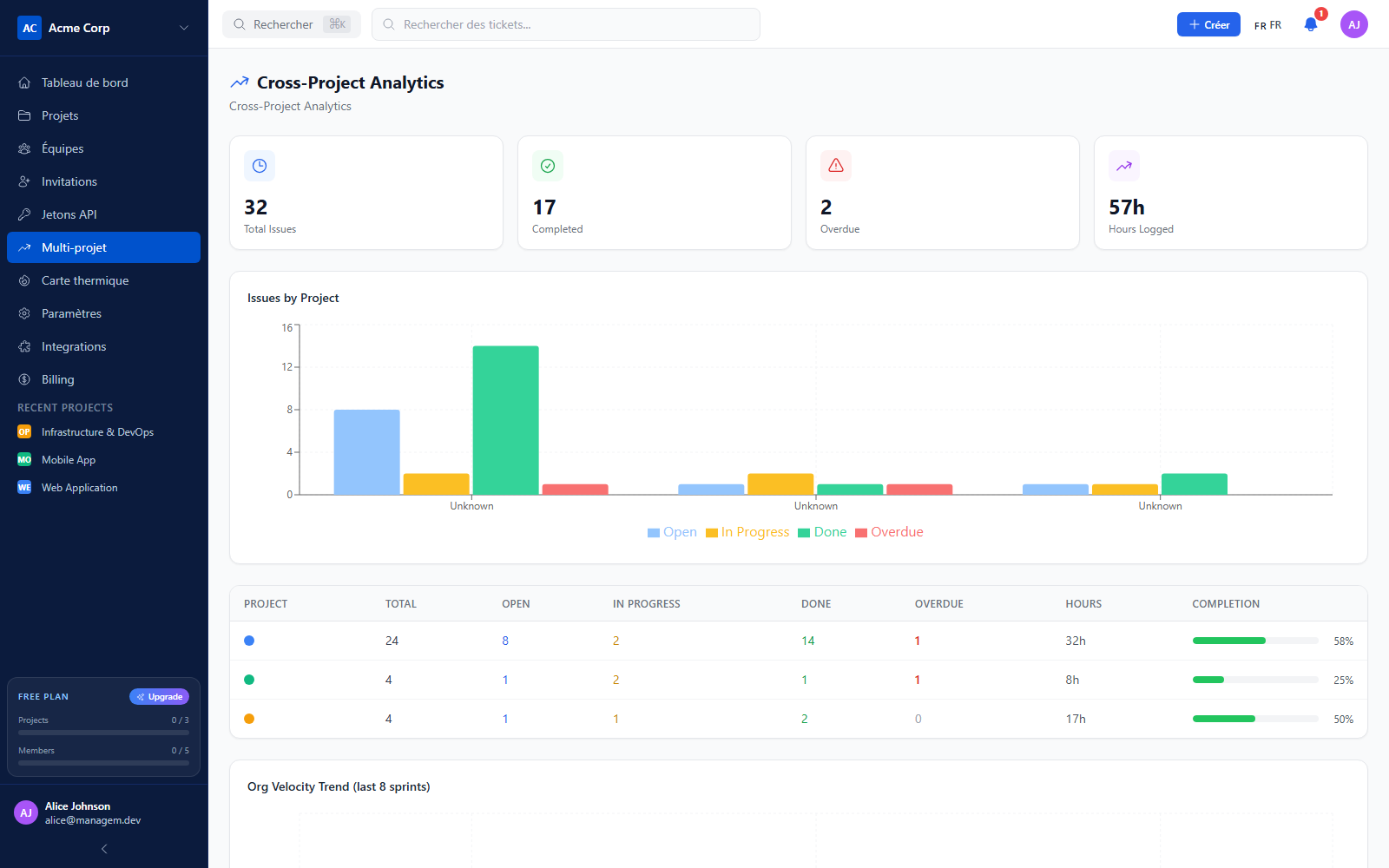Toggle the Overdue legend entry
Viewport: 1389px width, 868px height.
coord(889,532)
